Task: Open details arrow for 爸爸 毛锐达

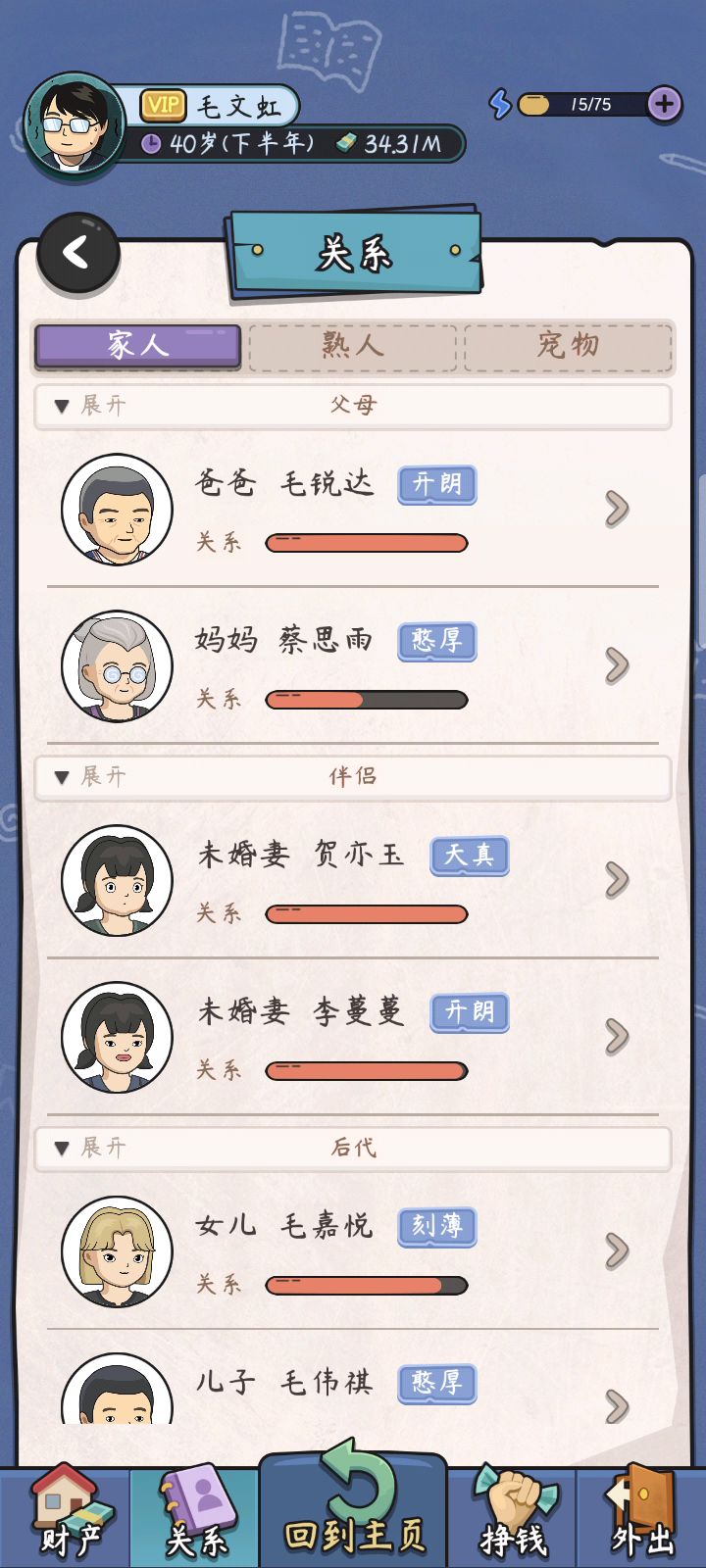Action: click(617, 509)
